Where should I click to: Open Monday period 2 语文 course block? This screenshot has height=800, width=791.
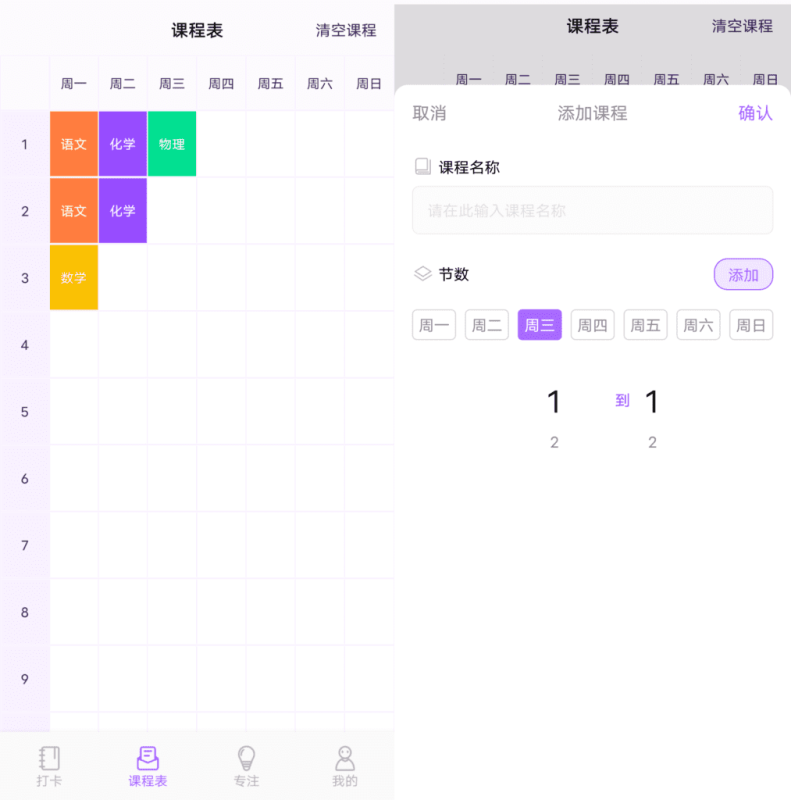[x=73, y=210]
